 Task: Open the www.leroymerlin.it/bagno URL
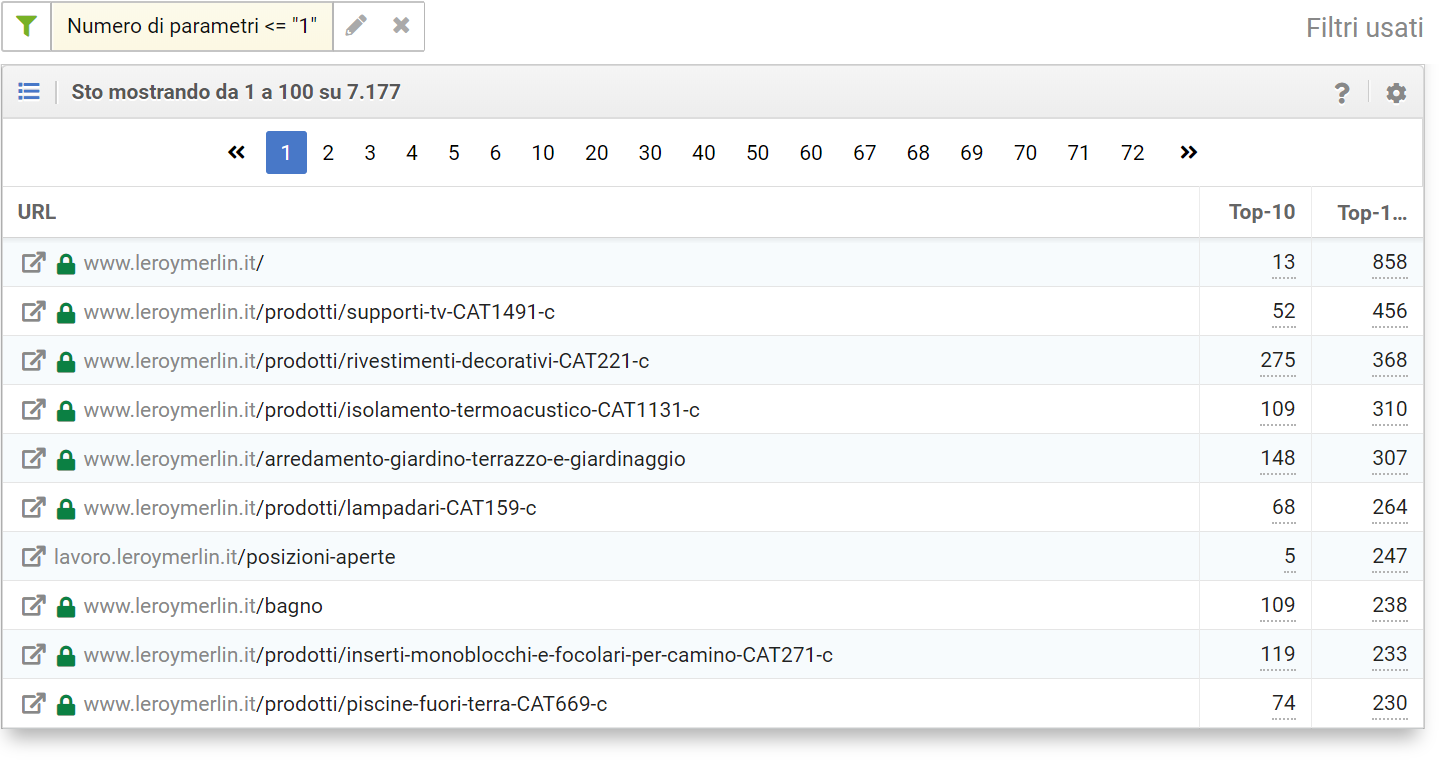click(203, 606)
